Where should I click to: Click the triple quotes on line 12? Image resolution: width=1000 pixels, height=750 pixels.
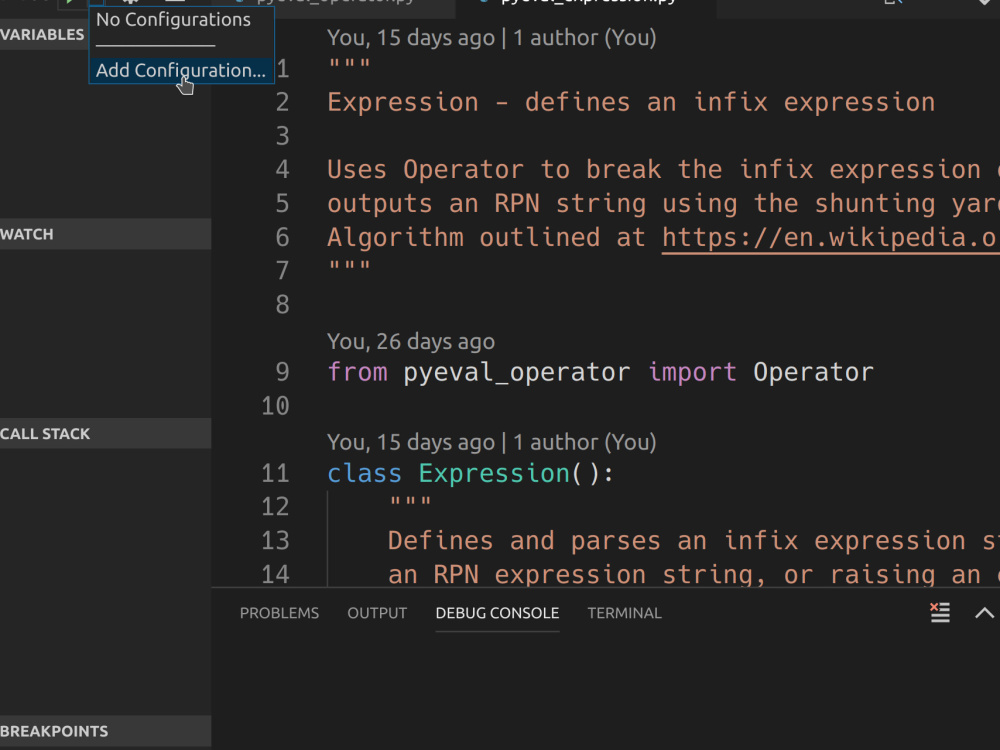410,503
